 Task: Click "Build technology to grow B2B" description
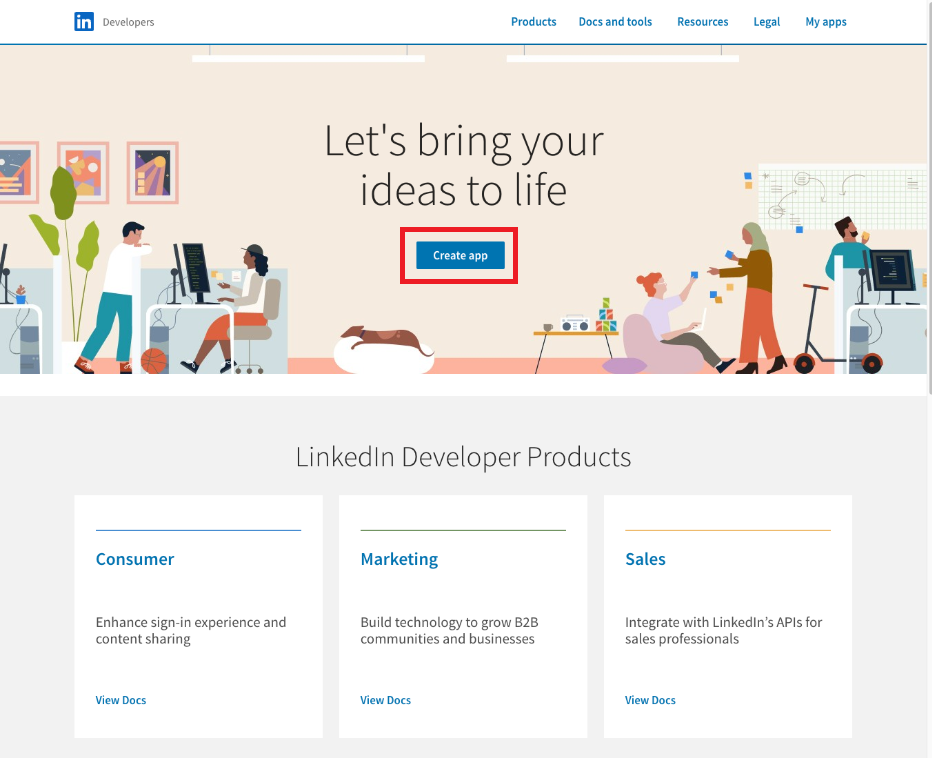(x=449, y=630)
